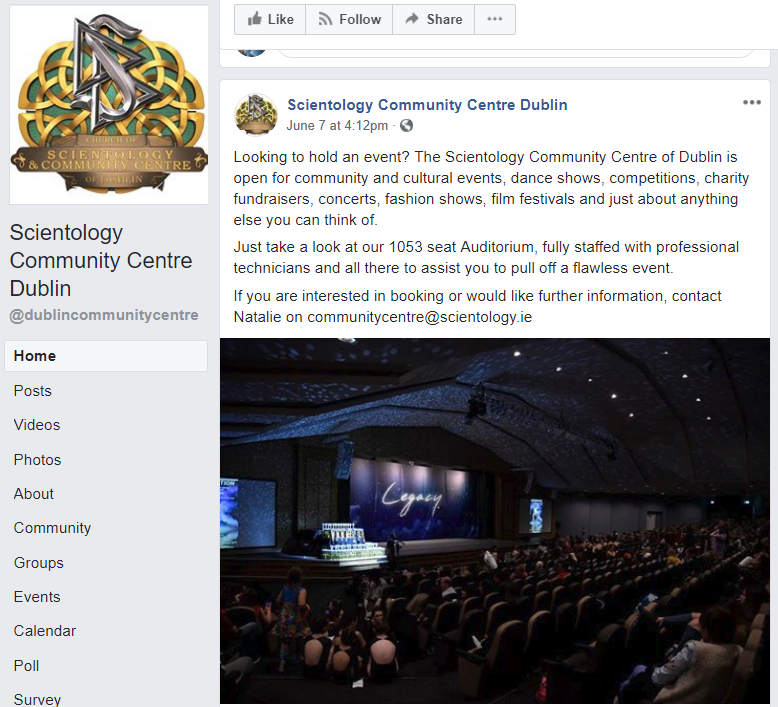Open the Calendar sidebar item
This screenshot has height=707, width=778.
click(45, 631)
